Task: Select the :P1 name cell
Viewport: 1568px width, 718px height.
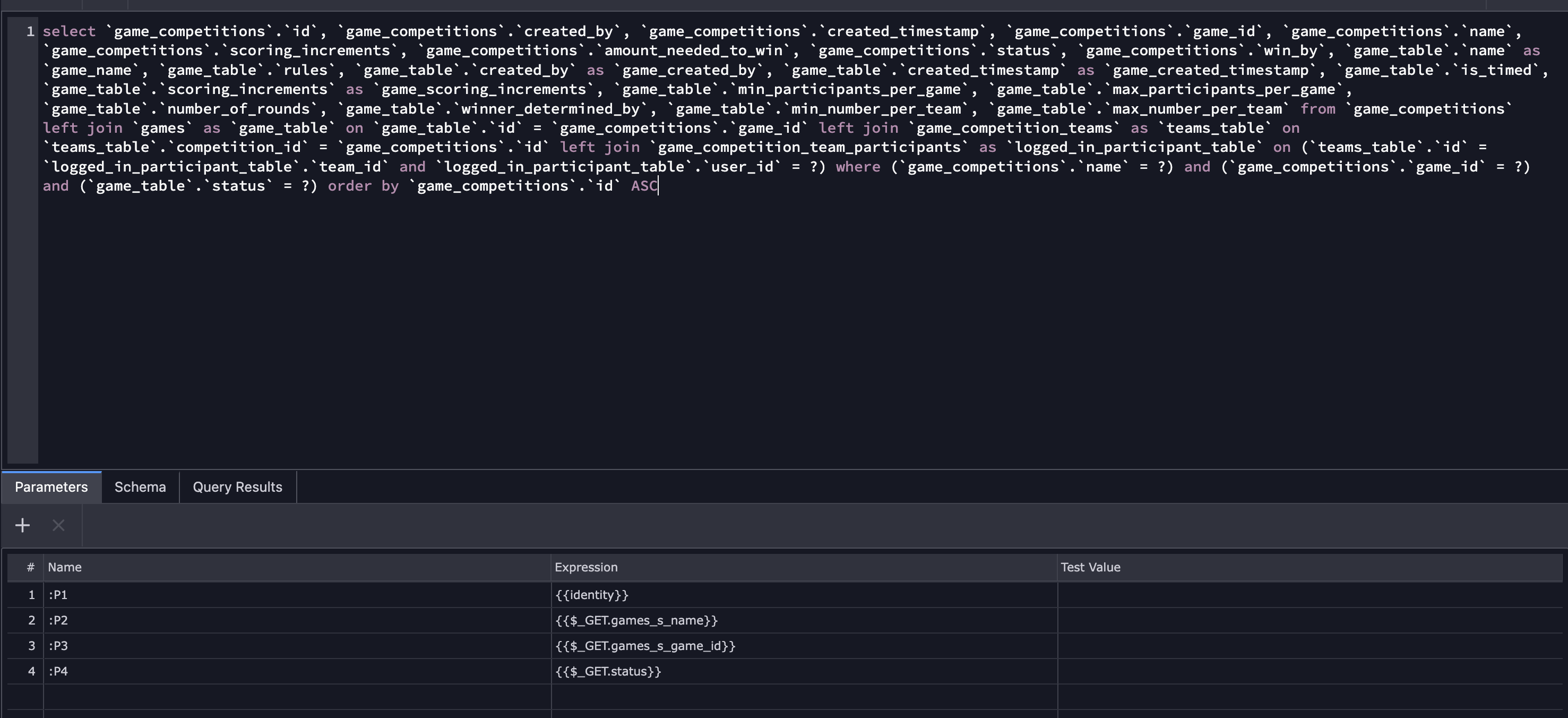Action: point(296,595)
